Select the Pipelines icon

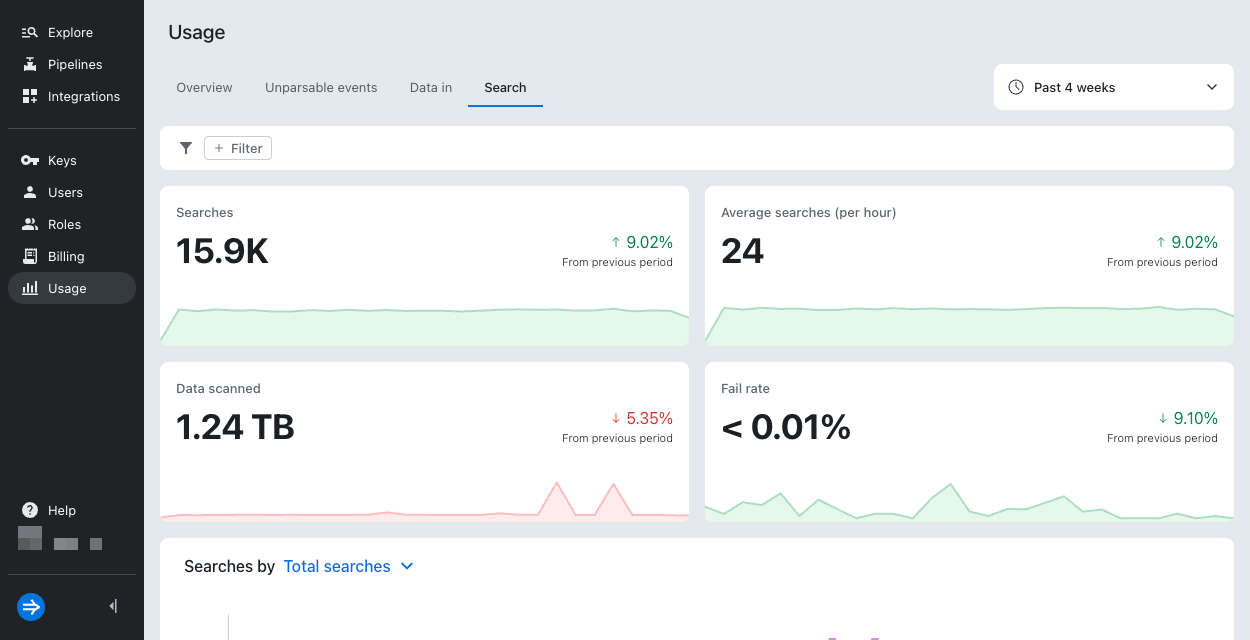tap(28, 64)
